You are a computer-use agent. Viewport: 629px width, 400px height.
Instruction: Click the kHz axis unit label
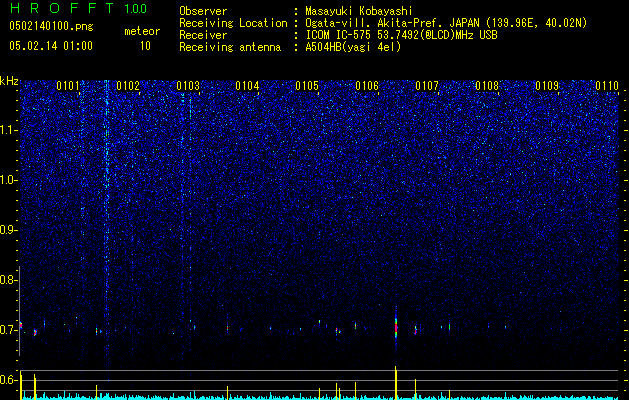pos(9,81)
